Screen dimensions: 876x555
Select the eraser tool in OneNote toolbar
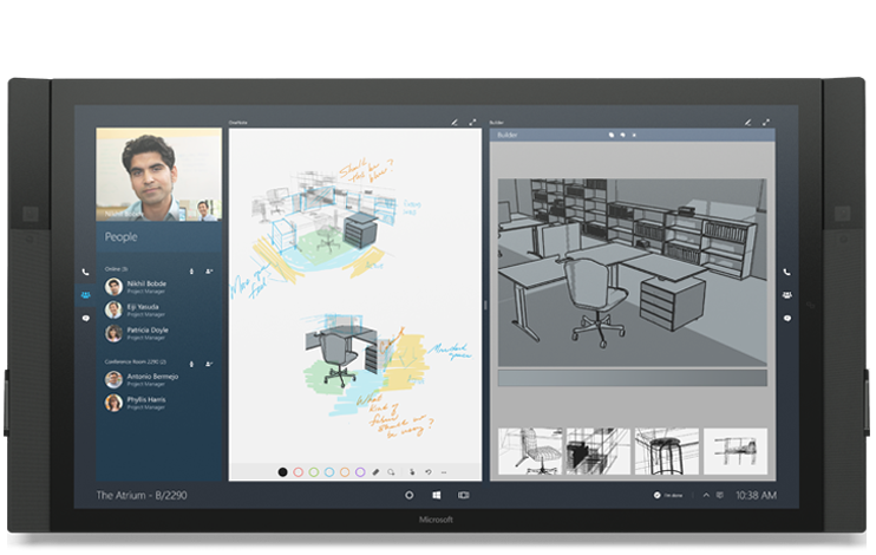click(376, 471)
